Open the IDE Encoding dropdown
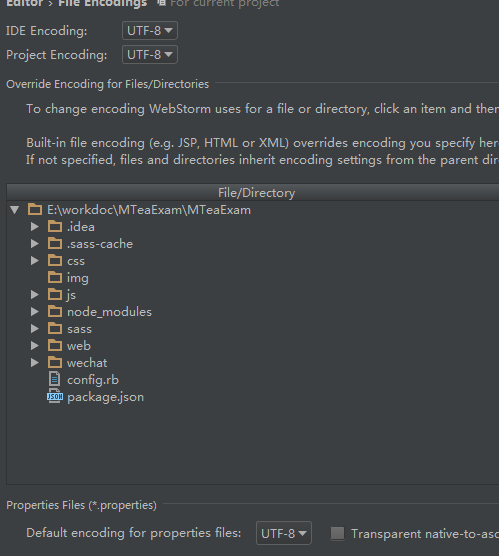The width and height of the screenshot is (499, 556). pos(150,30)
